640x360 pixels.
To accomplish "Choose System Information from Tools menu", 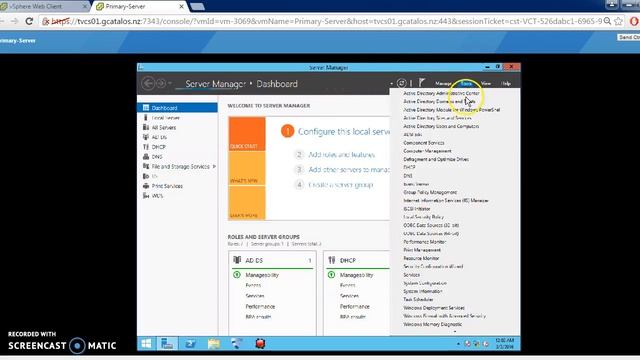I will [x=423, y=291].
